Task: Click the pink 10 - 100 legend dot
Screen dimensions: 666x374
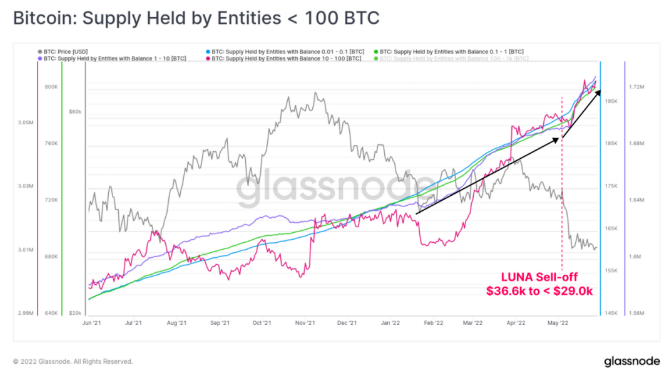Action: (x=208, y=59)
